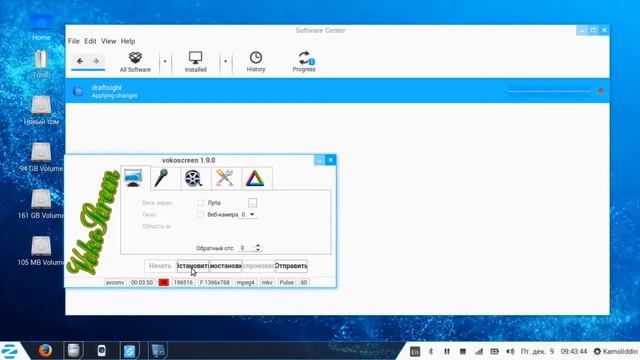Select the 105 MB Volume drive icon
This screenshot has width=640, height=360.
pyautogui.click(x=41, y=251)
